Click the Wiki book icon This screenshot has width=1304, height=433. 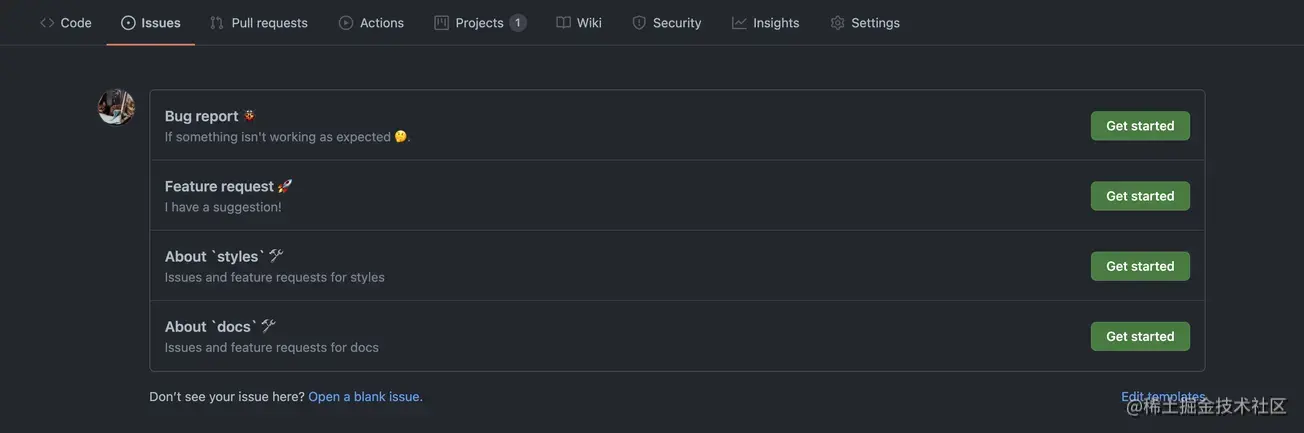click(x=563, y=23)
